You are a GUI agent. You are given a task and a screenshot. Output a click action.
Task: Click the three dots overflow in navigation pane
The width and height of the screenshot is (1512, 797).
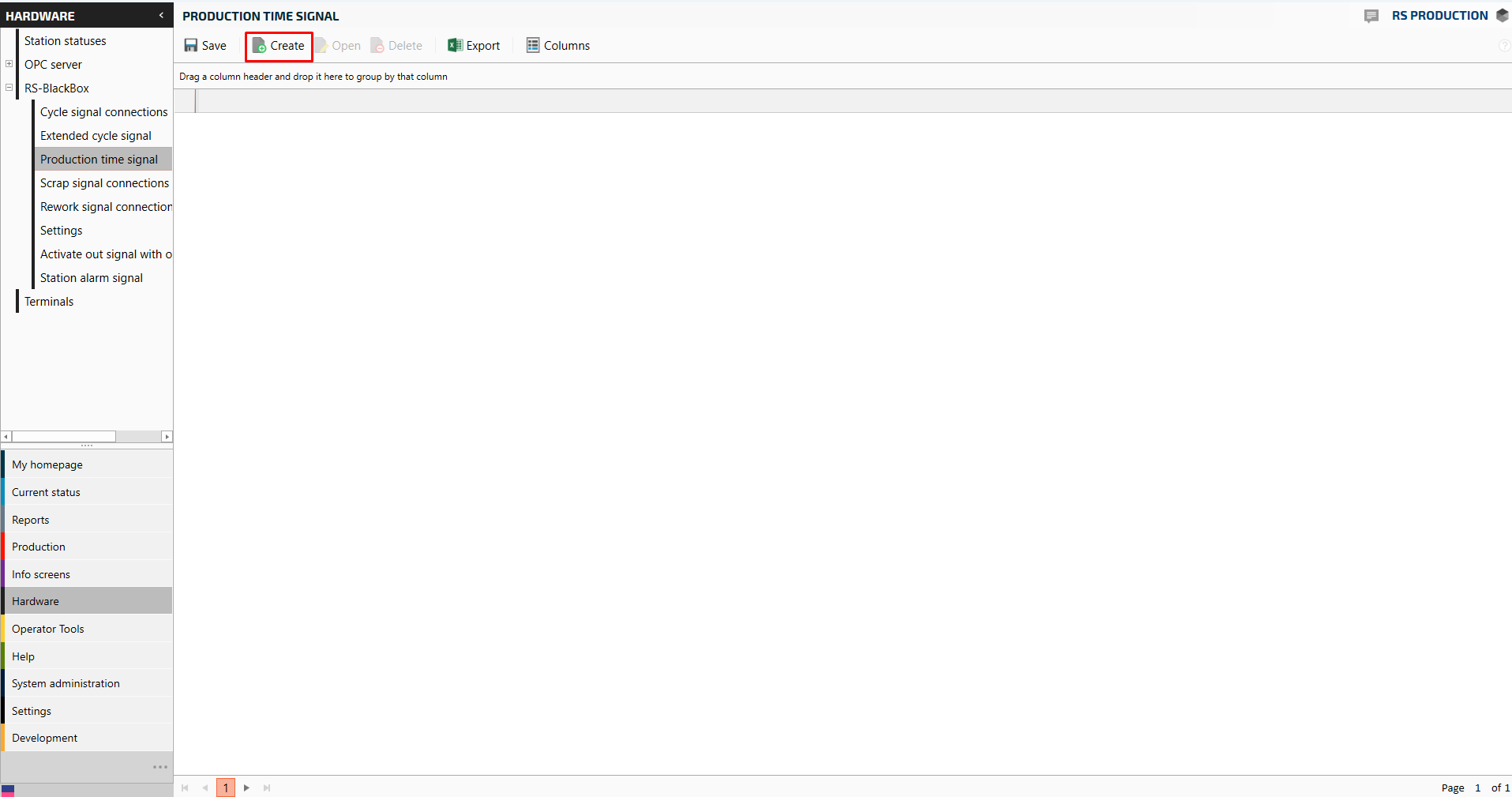coord(160,767)
